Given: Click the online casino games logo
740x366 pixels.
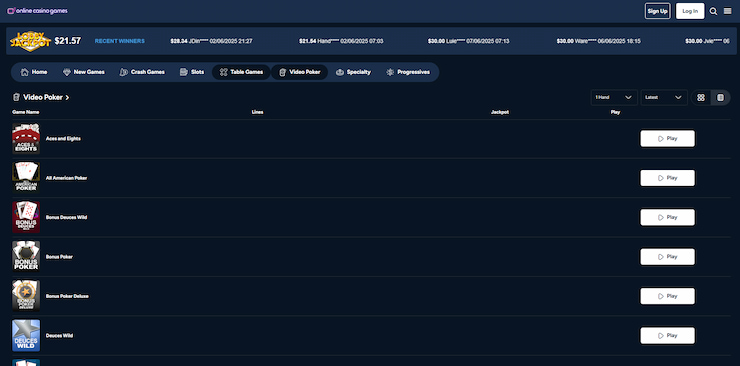Looking at the screenshot, I should (37, 11).
